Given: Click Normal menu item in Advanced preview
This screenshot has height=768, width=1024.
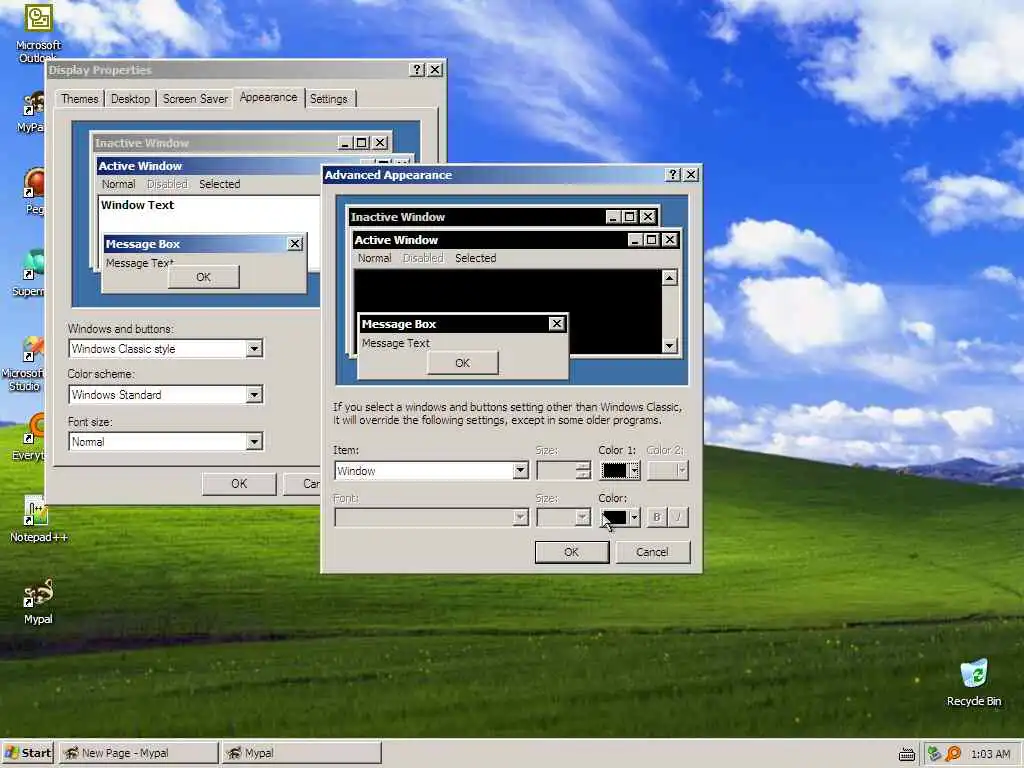Looking at the screenshot, I should click(x=374, y=258).
